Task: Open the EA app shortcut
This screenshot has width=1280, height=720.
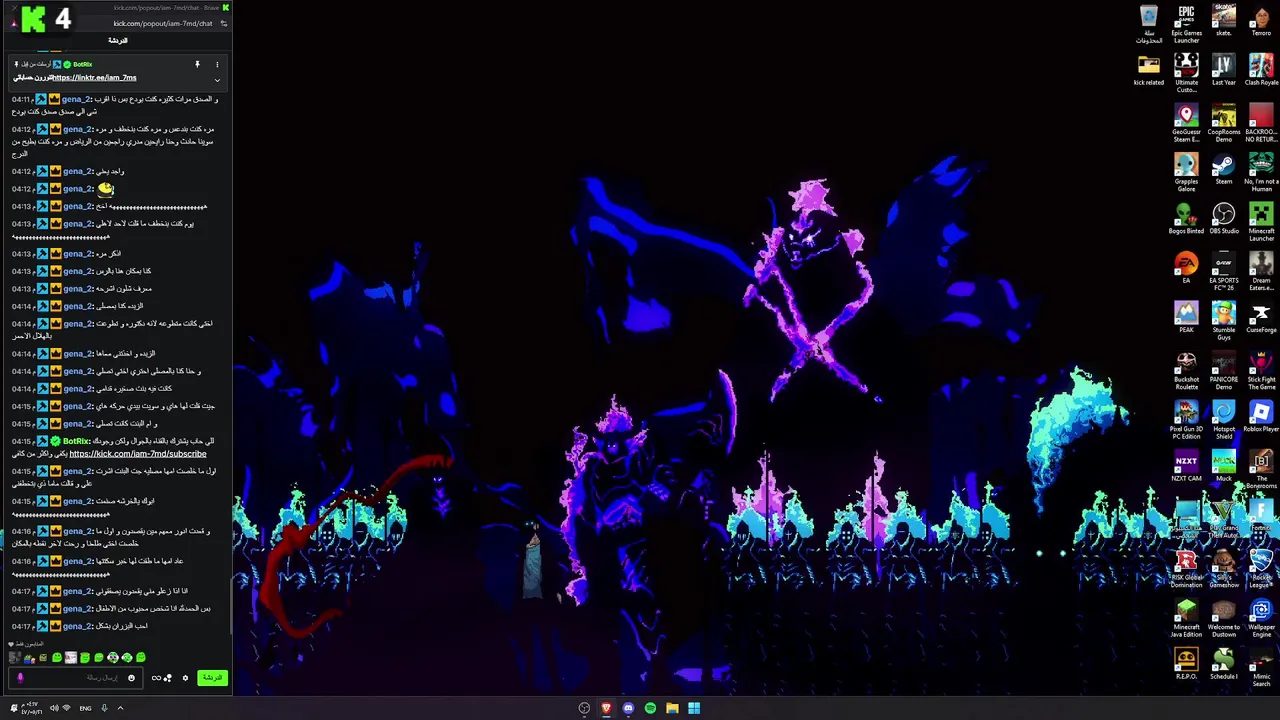Action: [x=1186, y=267]
